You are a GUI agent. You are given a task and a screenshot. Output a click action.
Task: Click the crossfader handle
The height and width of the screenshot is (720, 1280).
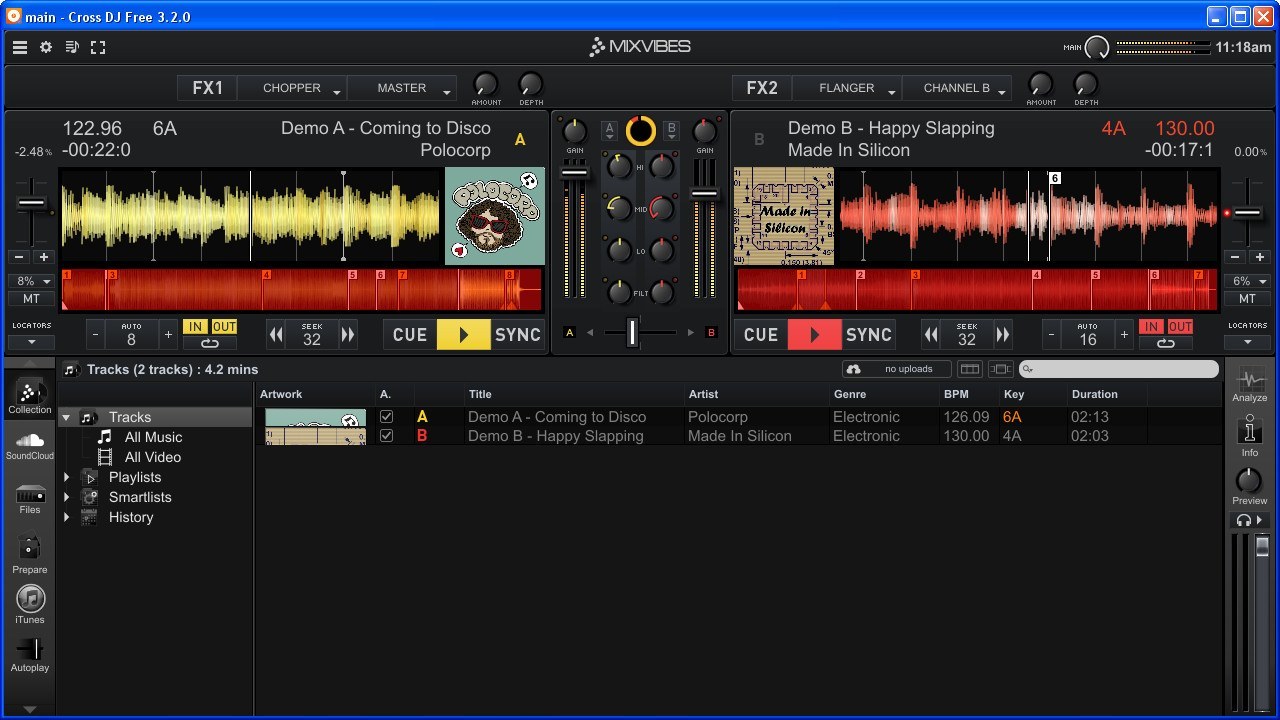click(x=632, y=332)
